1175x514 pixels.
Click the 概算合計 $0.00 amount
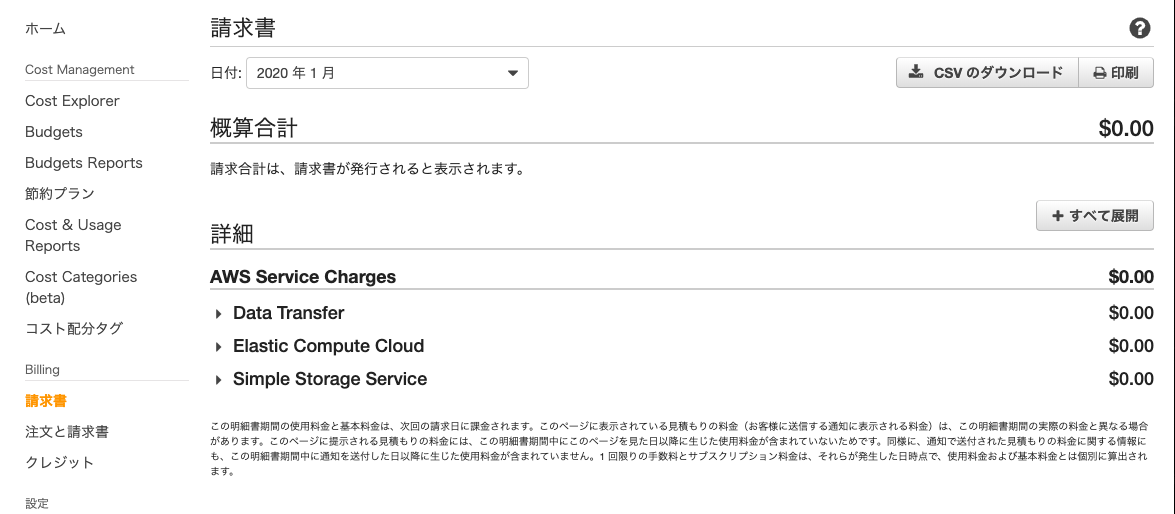point(1126,128)
